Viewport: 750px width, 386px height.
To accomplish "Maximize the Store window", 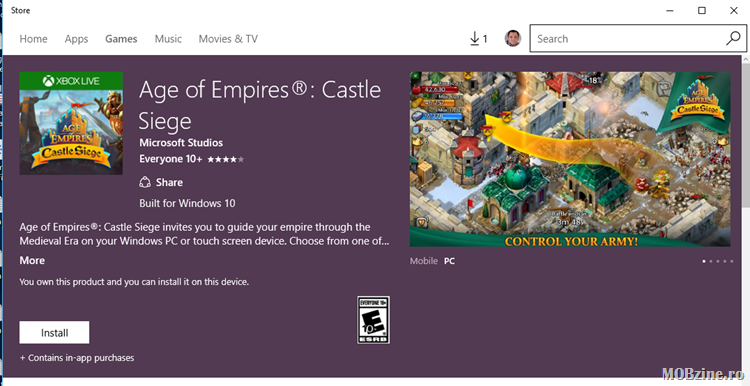I will [x=702, y=11].
